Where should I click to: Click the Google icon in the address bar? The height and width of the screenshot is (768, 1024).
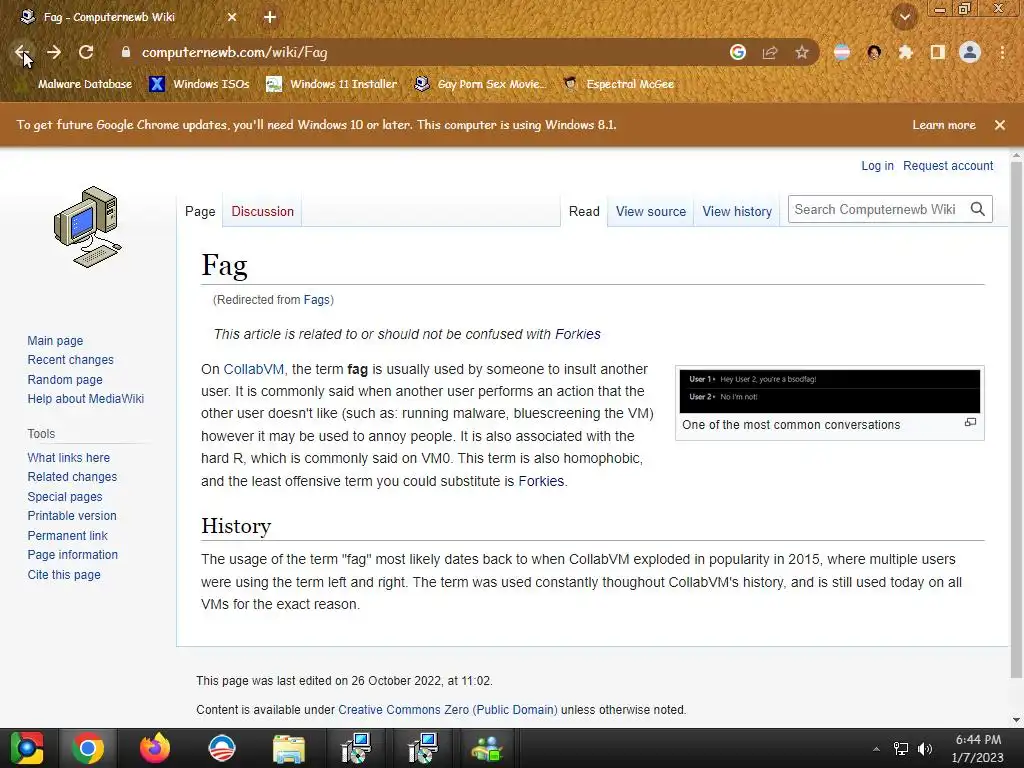tap(738, 52)
